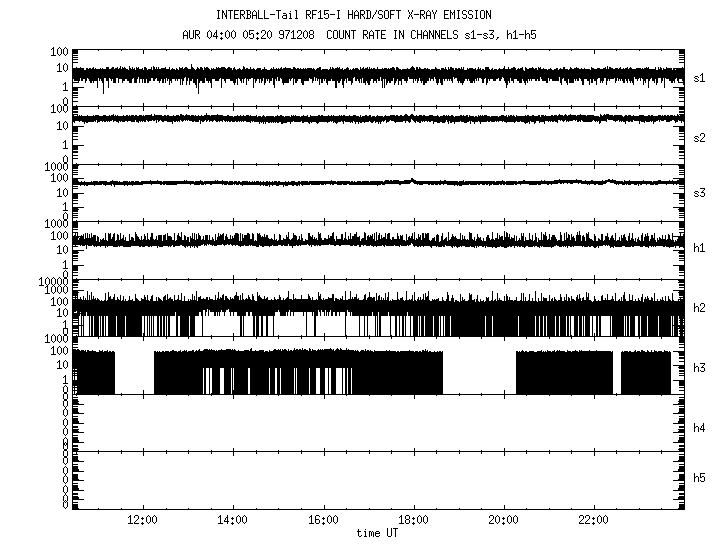Click the h1 channel label
Screen dimensions: 720x550
(699, 248)
